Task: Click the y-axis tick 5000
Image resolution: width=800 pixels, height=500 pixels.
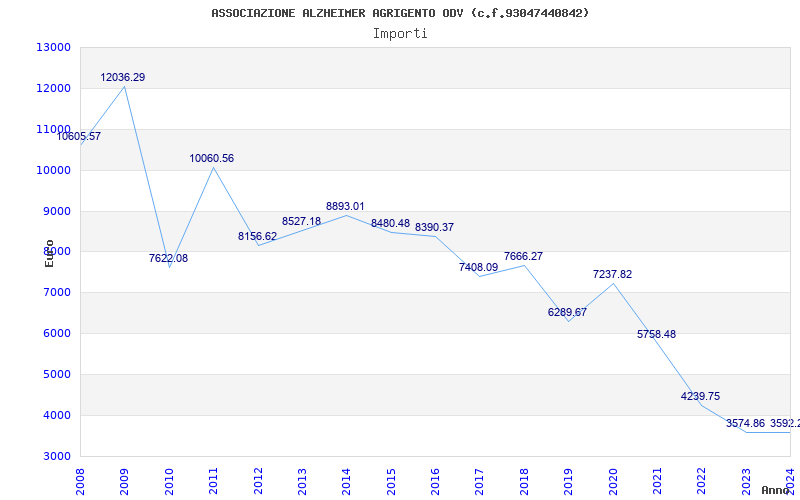Action: [x=56, y=374]
